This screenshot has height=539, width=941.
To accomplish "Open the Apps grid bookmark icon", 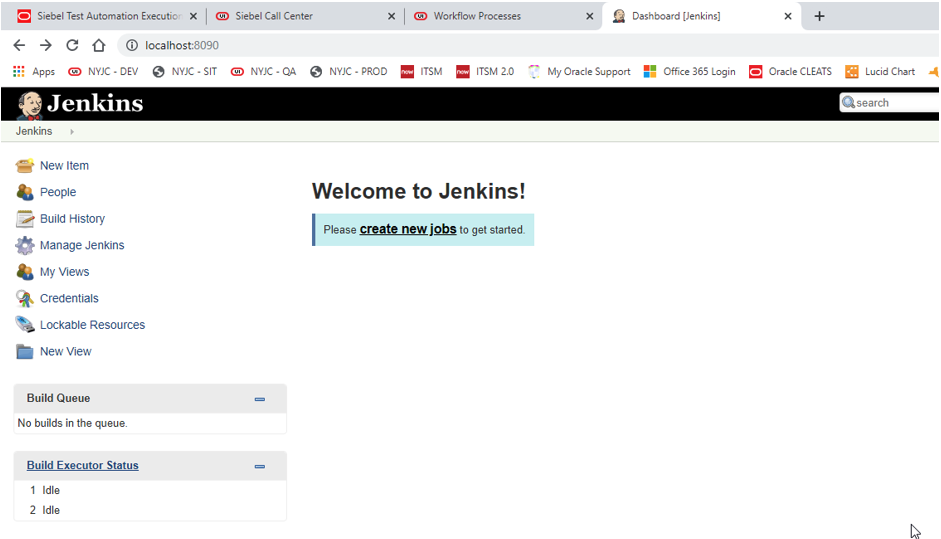I will [x=19, y=71].
